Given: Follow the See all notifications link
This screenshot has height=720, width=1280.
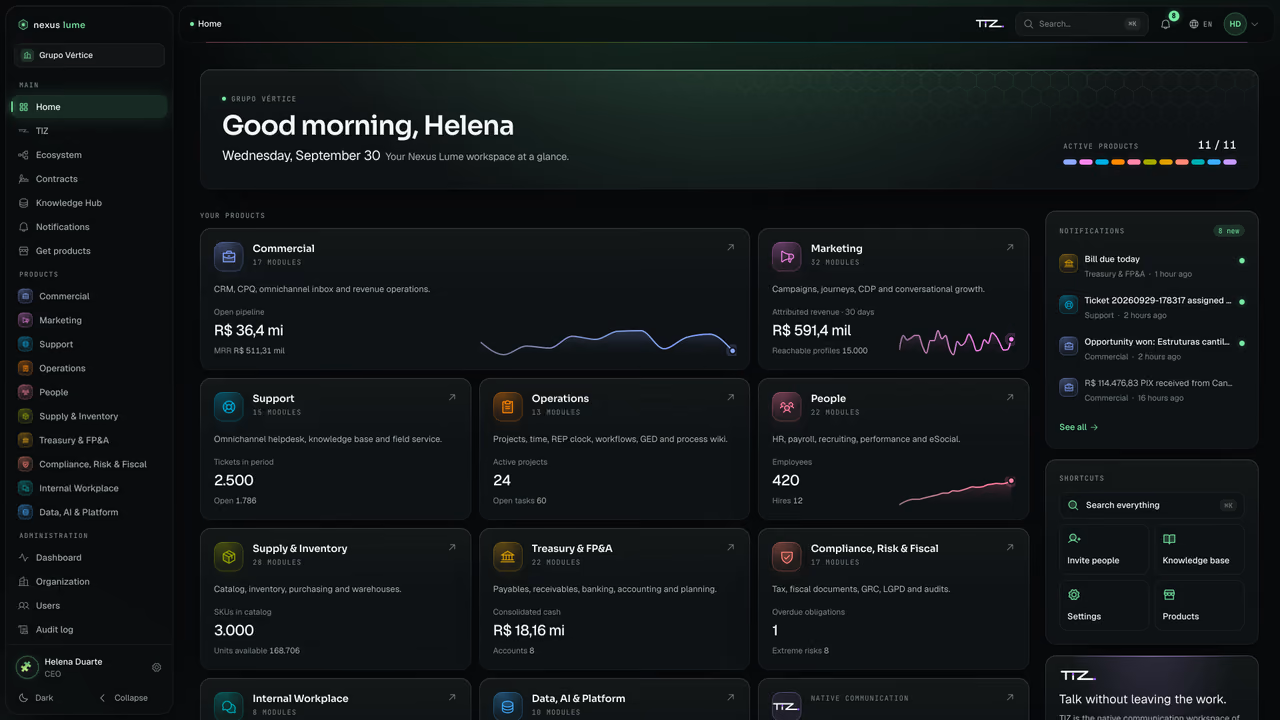Looking at the screenshot, I should 1079,427.
